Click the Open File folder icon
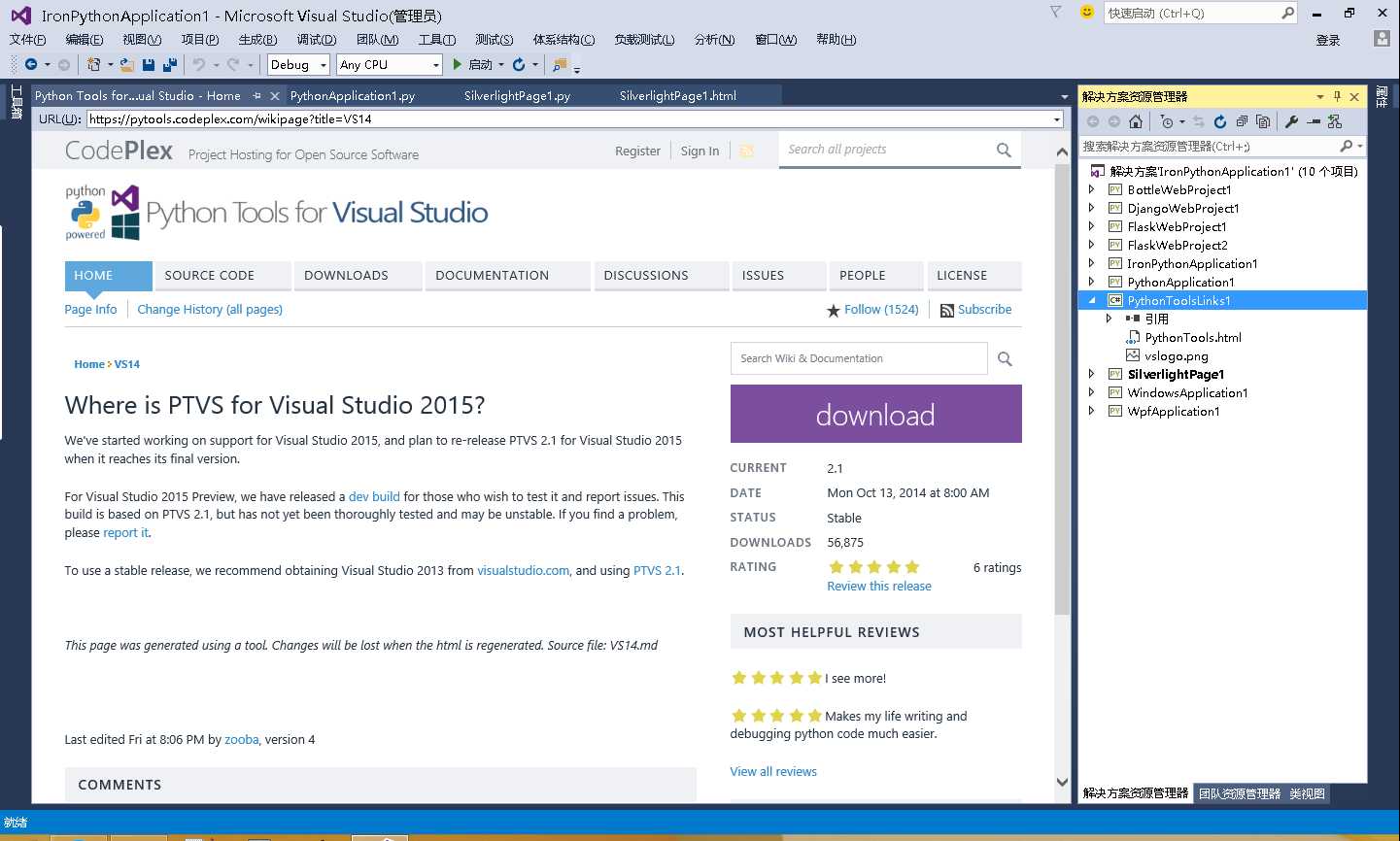This screenshot has height=841, width=1400. 127,64
